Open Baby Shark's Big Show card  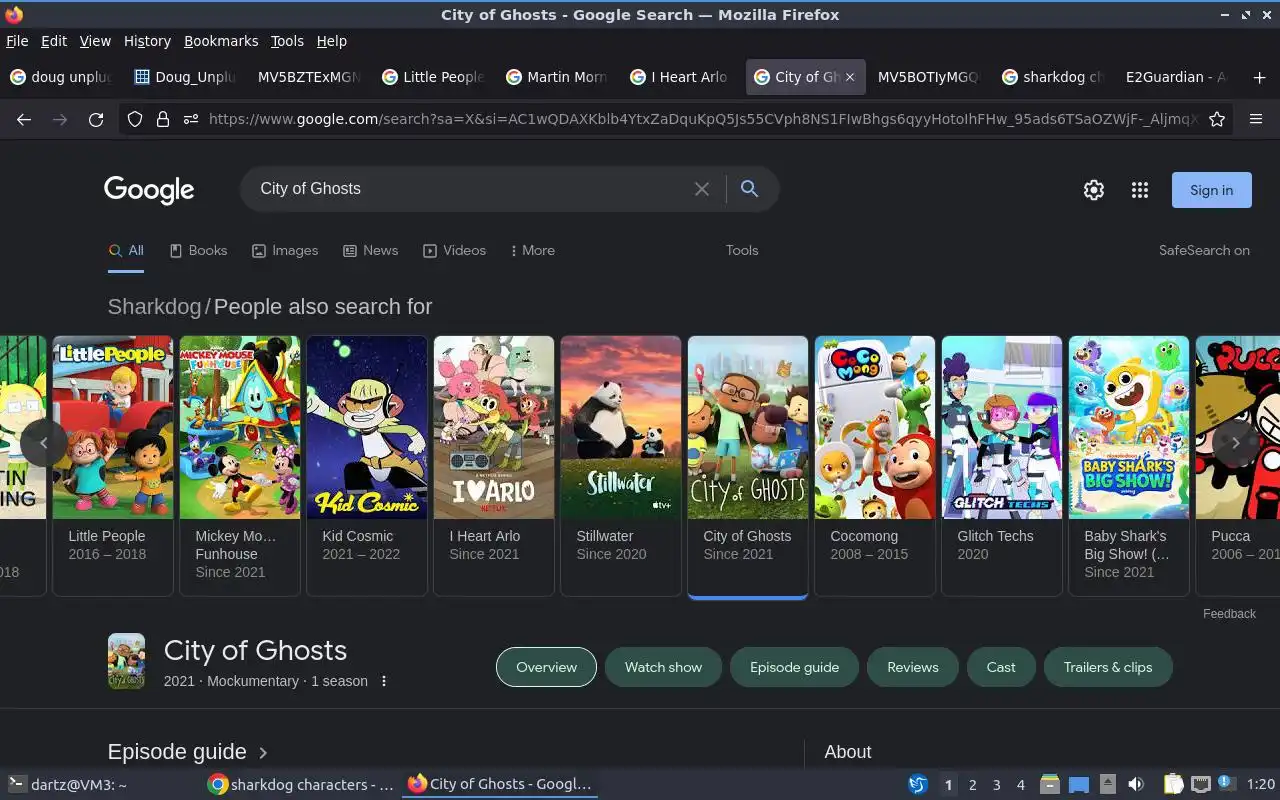click(1129, 466)
